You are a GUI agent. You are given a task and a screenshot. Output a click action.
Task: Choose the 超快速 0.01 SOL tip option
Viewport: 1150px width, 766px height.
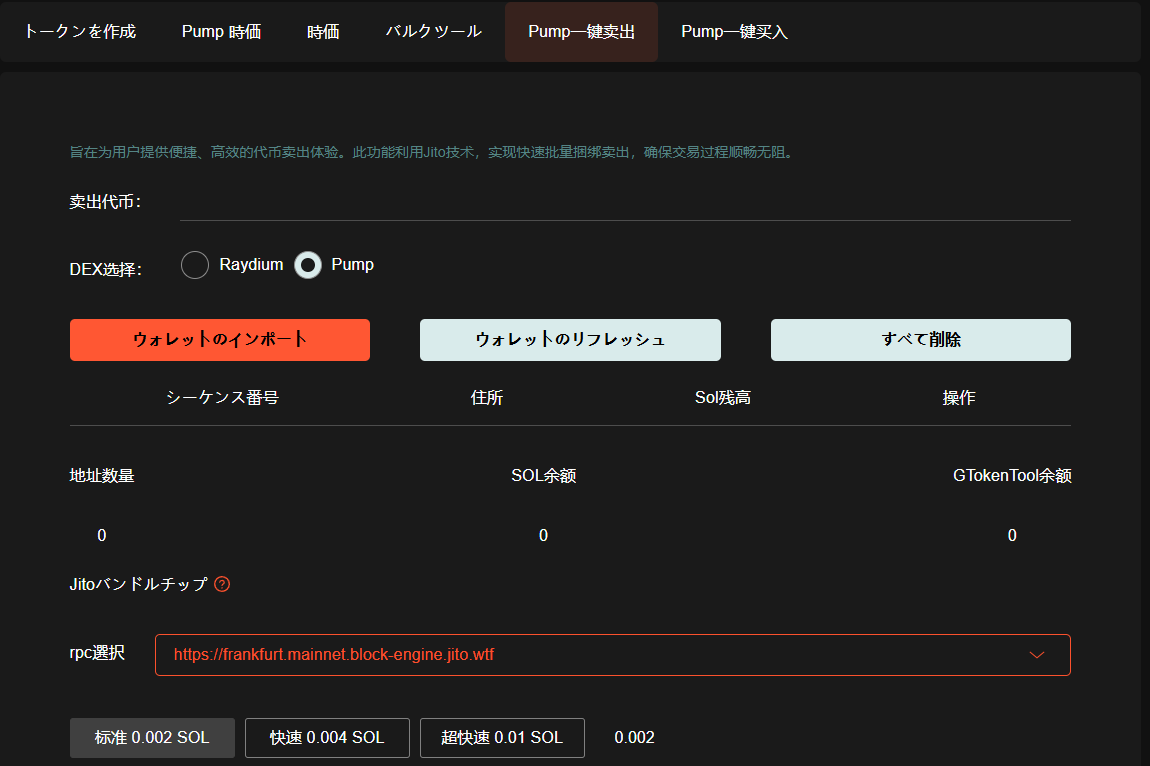pos(502,738)
